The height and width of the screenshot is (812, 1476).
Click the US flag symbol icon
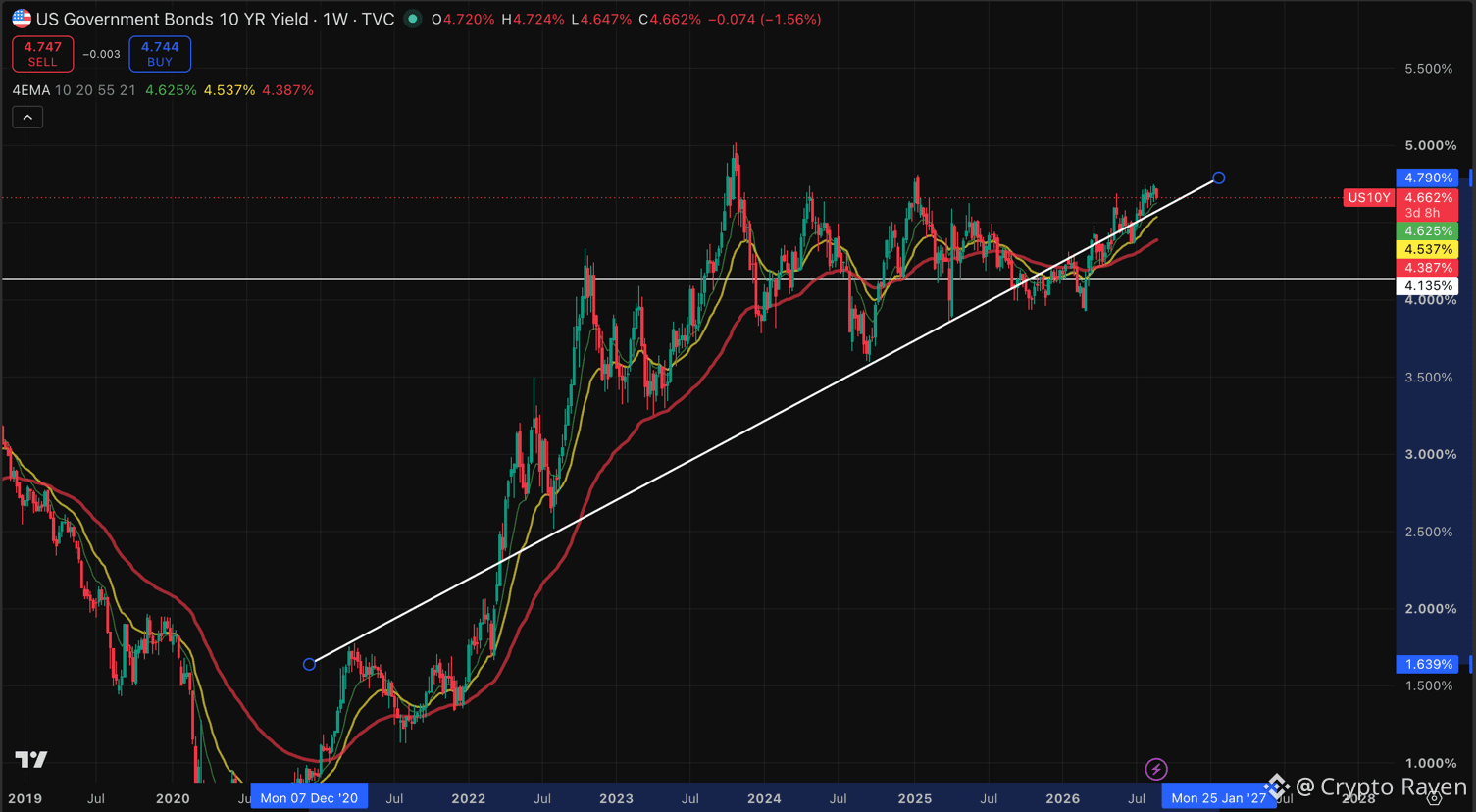click(x=22, y=19)
